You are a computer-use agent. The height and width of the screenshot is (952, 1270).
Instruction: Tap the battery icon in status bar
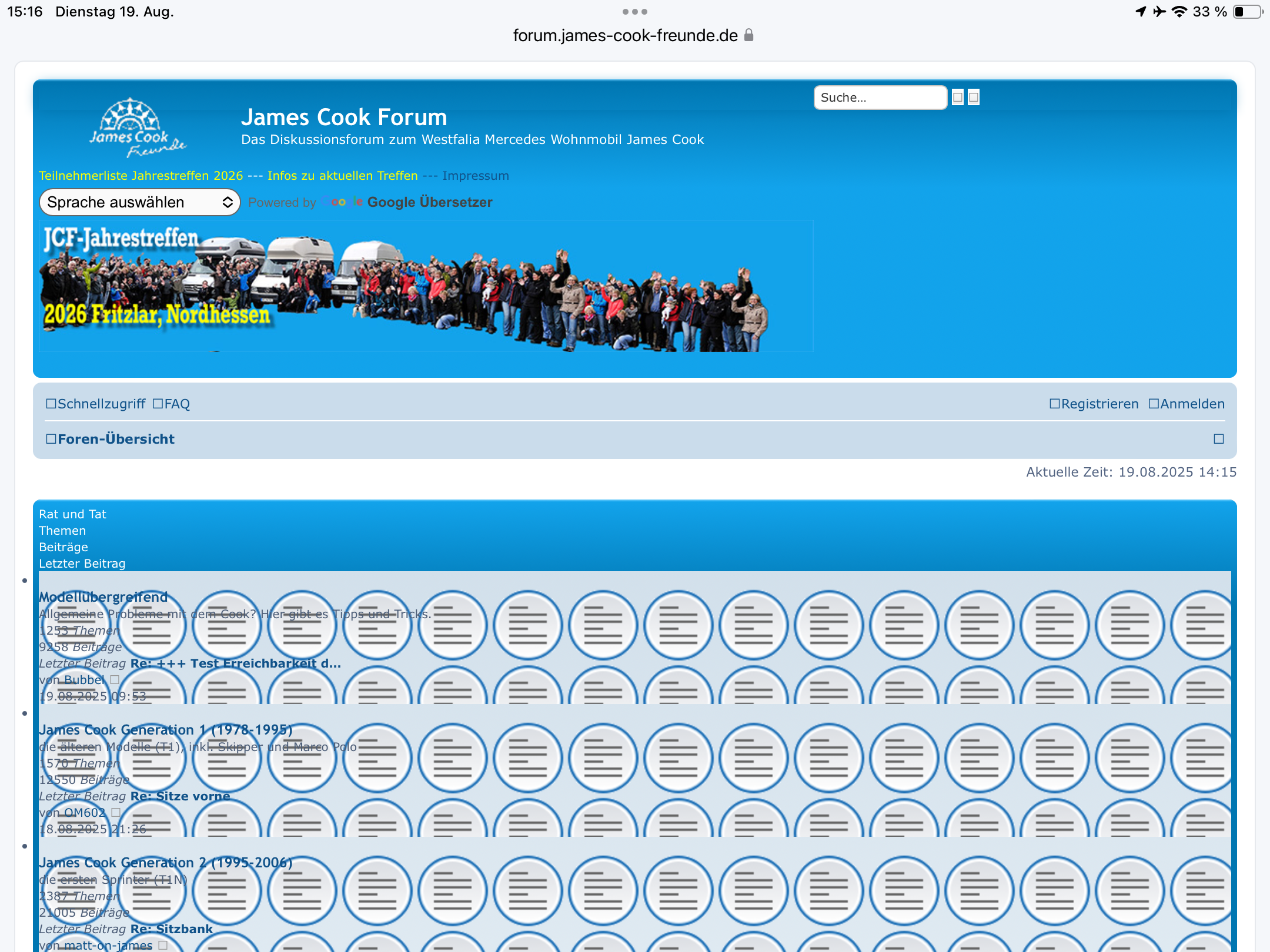tap(1248, 12)
